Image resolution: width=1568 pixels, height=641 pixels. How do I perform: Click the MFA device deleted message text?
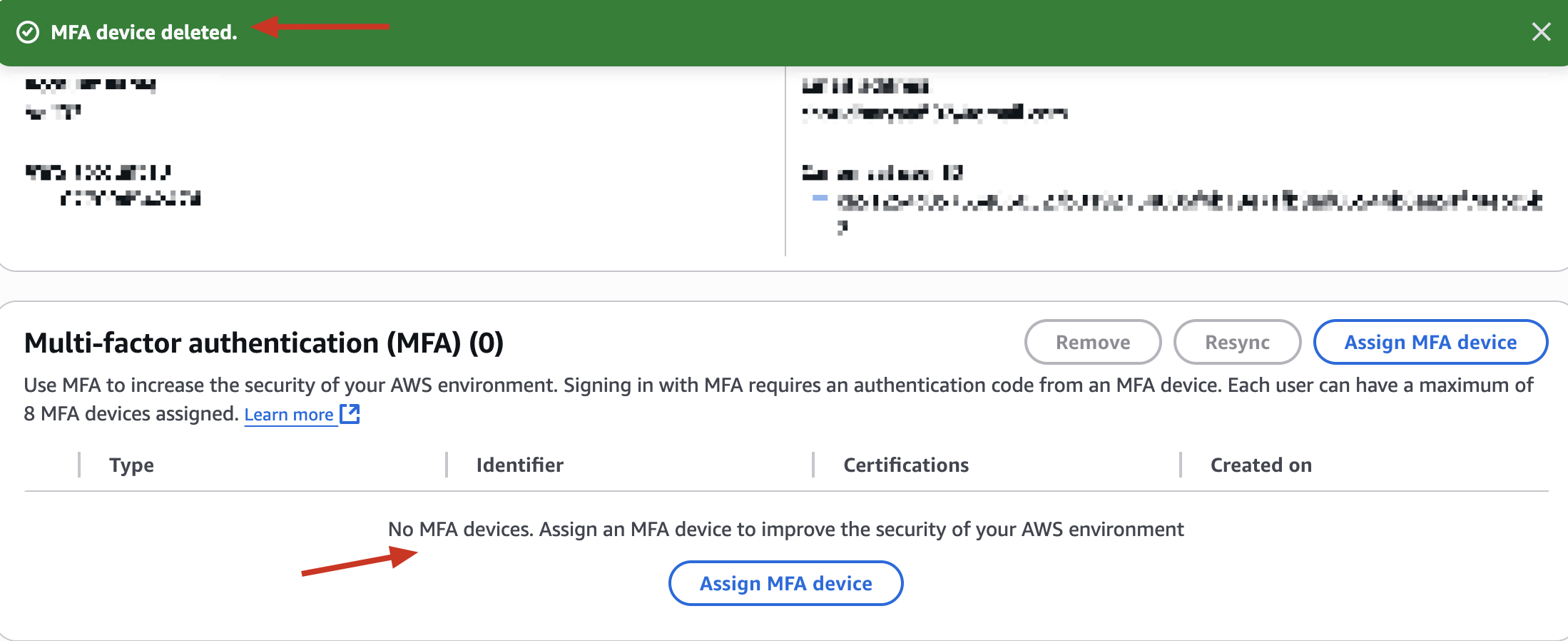[x=144, y=32]
